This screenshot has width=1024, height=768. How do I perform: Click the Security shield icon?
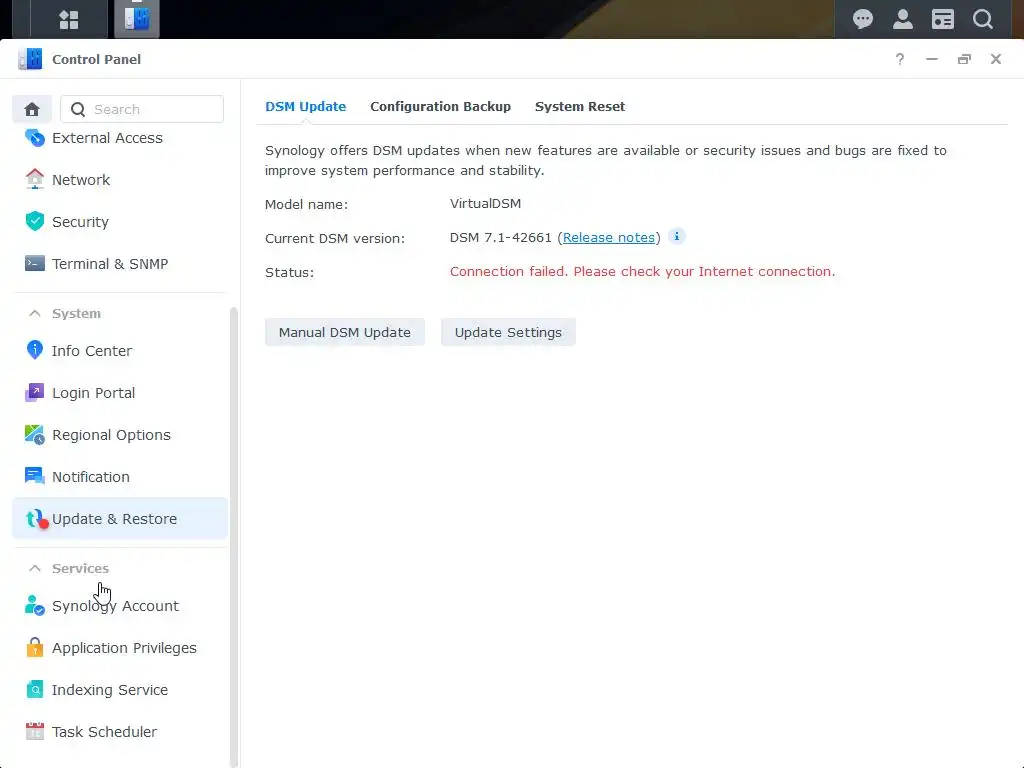pos(35,221)
